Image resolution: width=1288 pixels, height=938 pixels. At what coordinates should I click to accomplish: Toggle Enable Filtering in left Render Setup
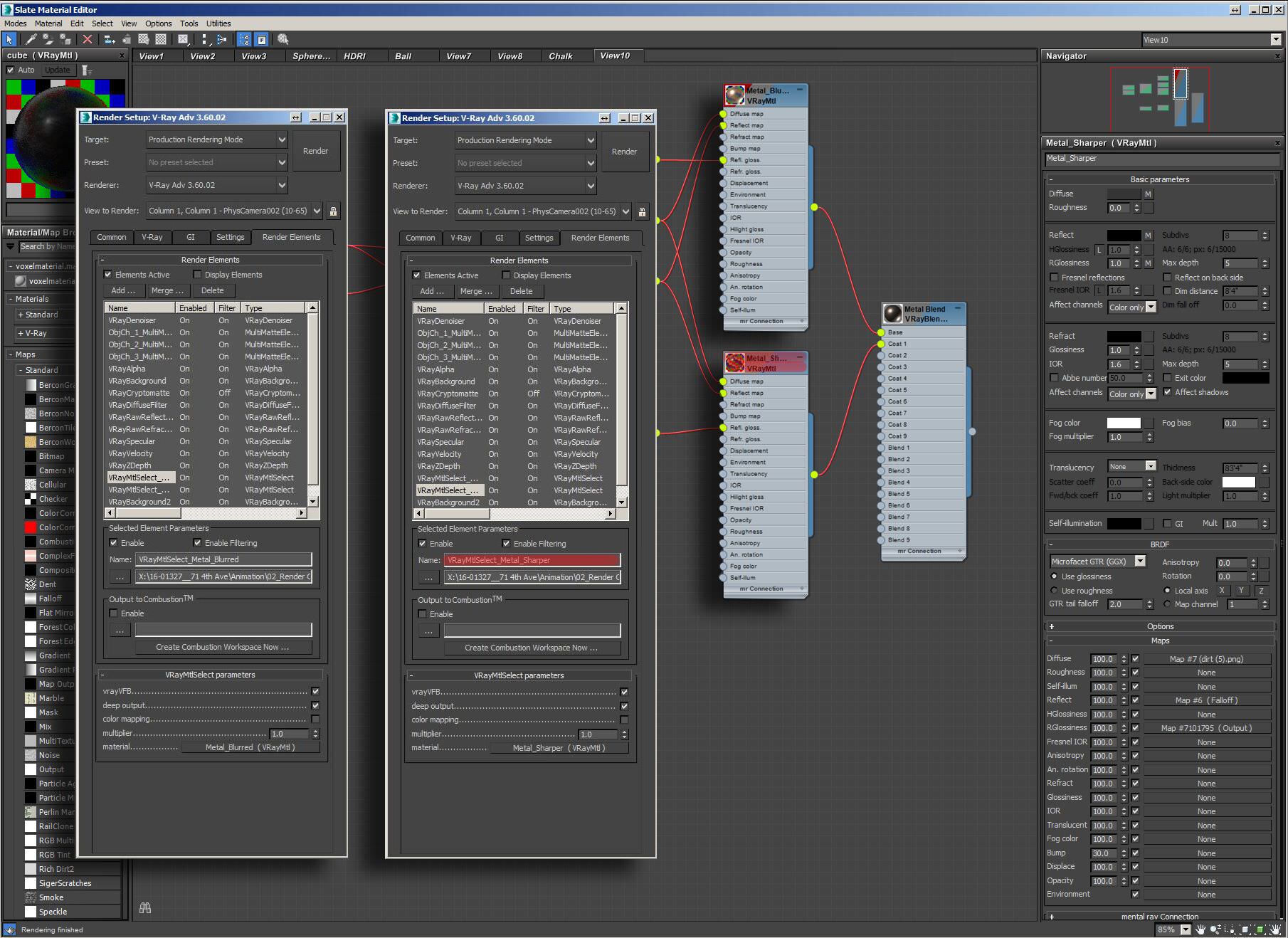tap(197, 543)
